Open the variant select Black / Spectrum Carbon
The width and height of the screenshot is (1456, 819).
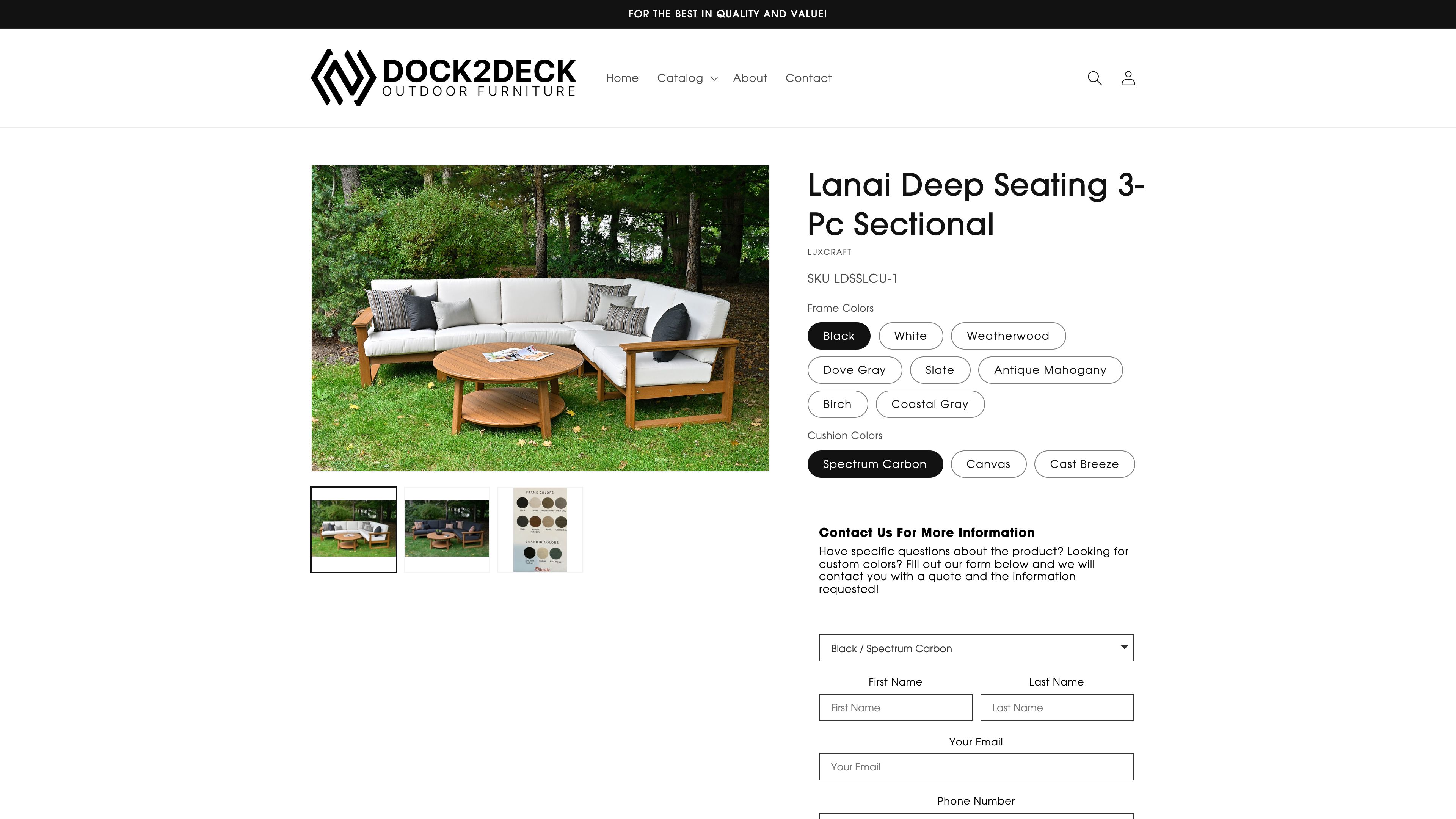tap(976, 648)
